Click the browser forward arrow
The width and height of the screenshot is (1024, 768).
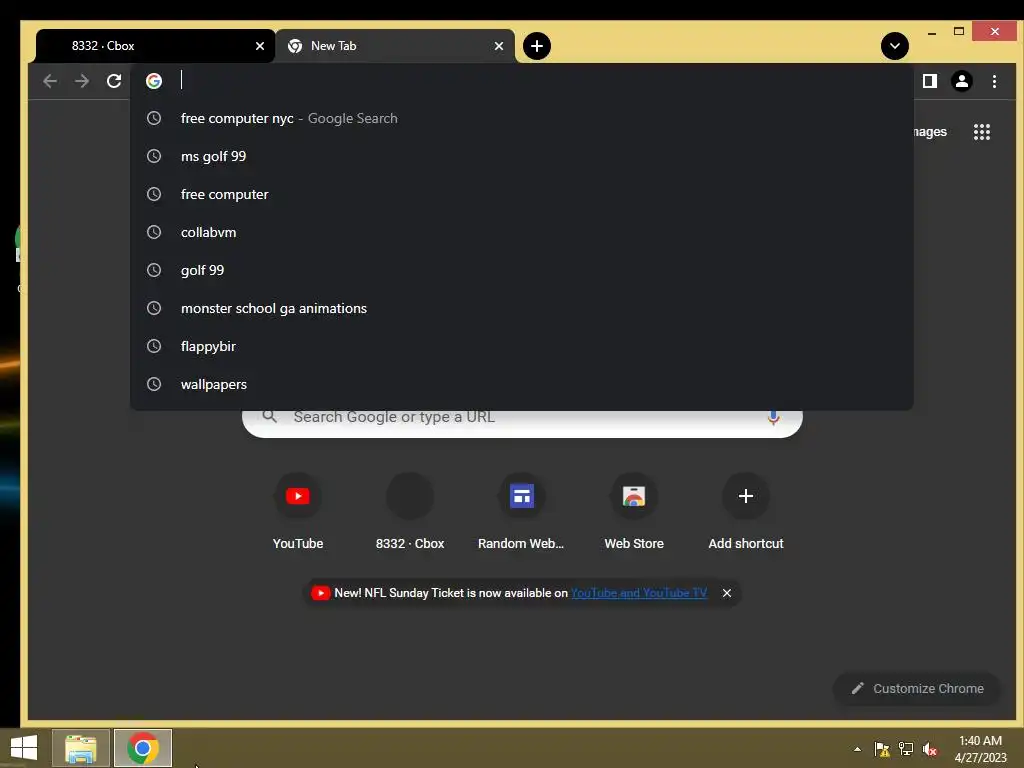82,81
